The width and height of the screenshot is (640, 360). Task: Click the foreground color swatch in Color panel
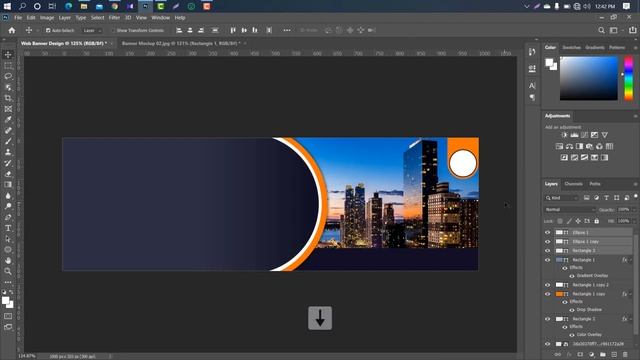[549, 63]
